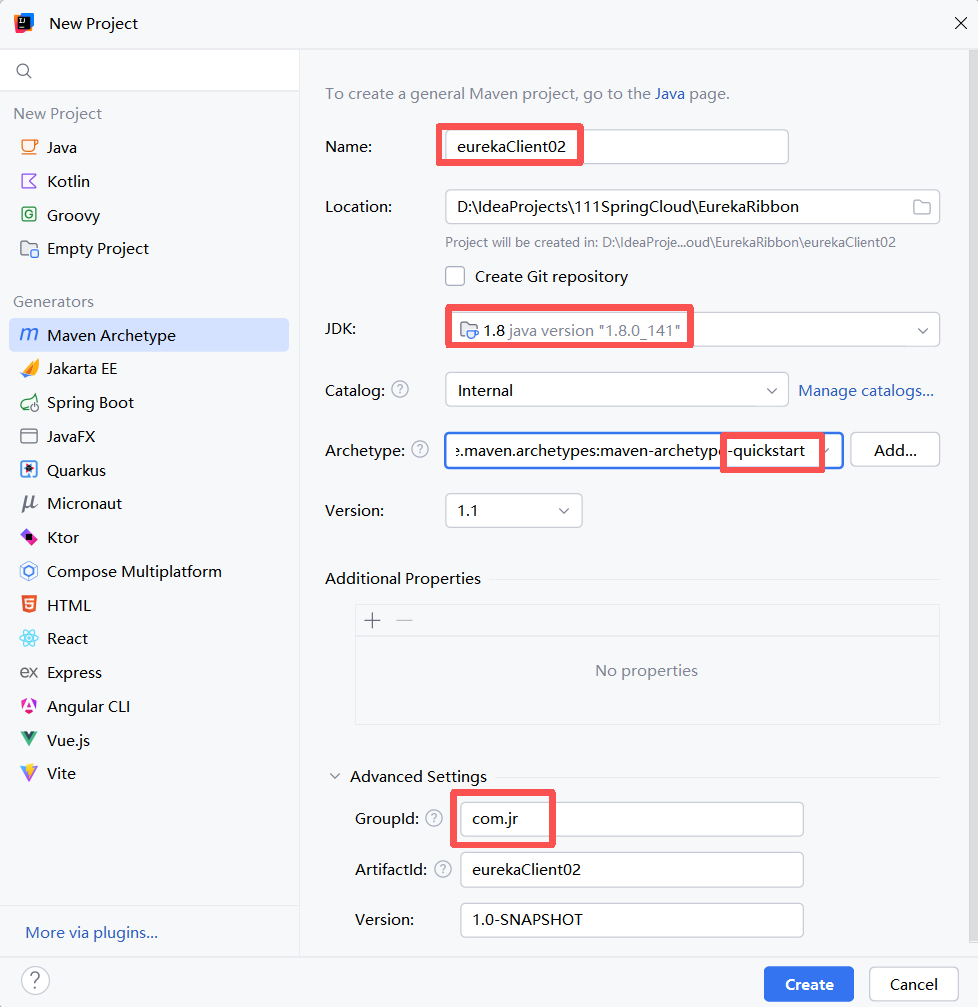Select Java project type
The height and width of the screenshot is (1007, 978).
(149, 147)
